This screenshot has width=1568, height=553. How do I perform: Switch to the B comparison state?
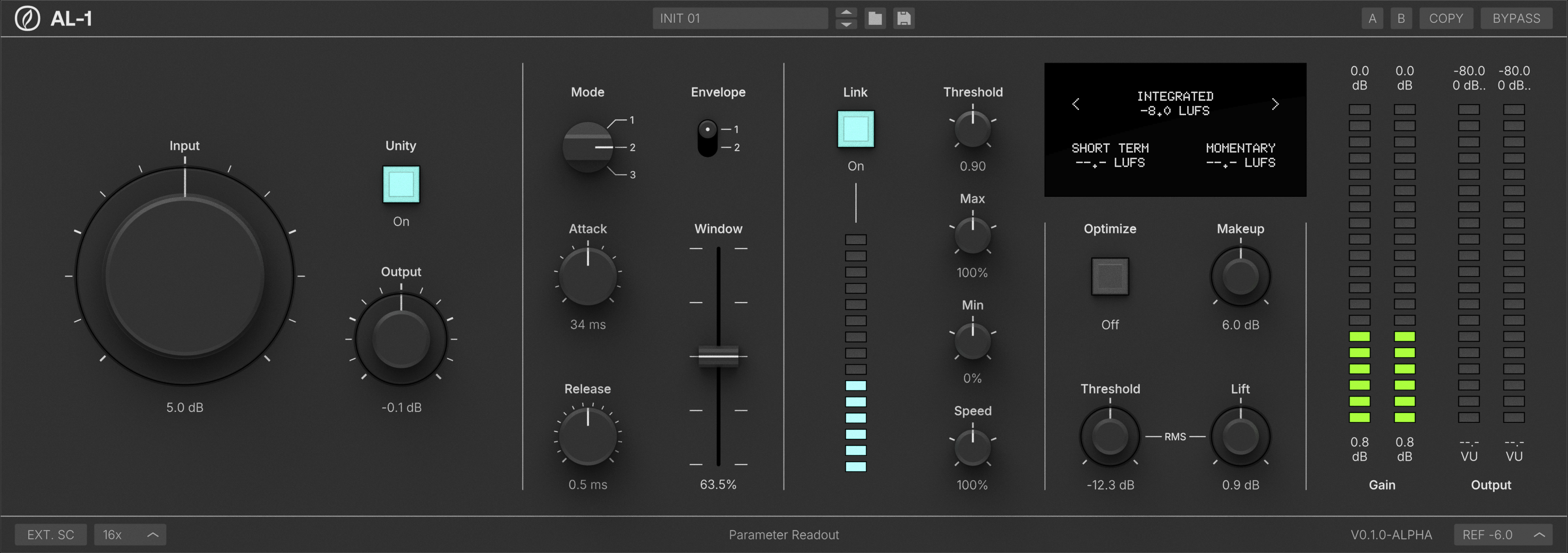pyautogui.click(x=1401, y=18)
